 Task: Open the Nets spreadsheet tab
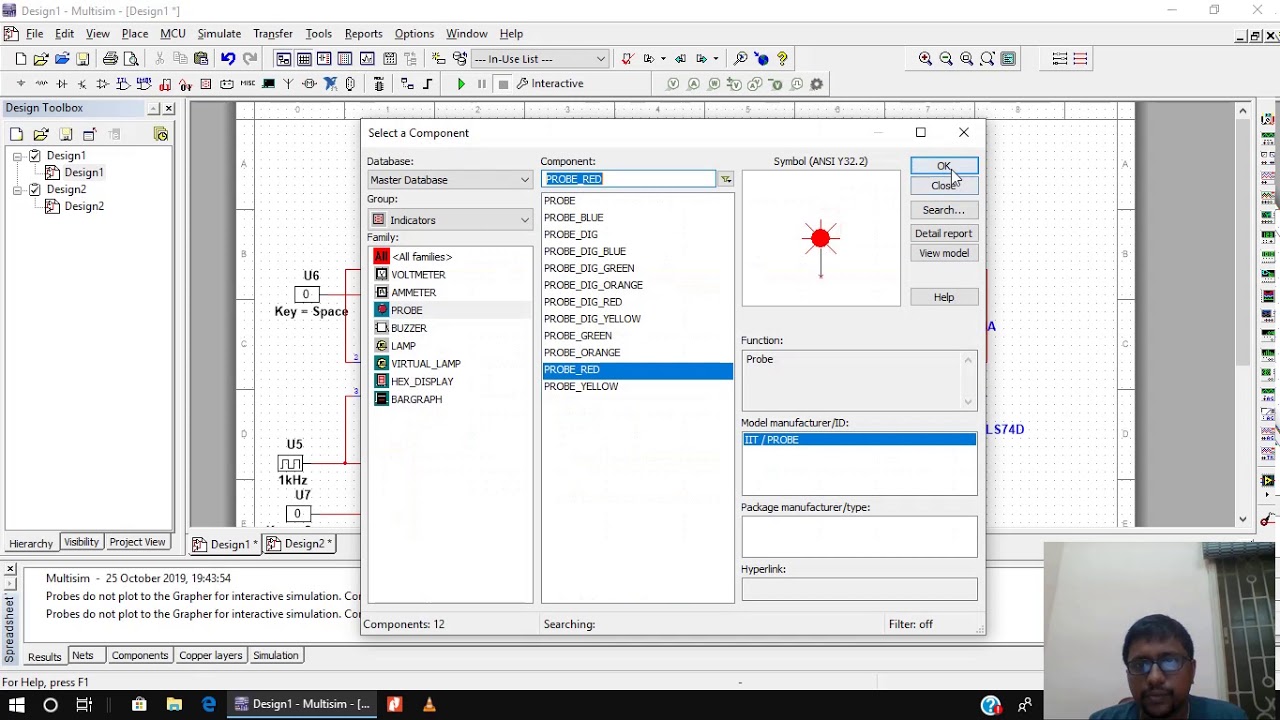pos(82,656)
